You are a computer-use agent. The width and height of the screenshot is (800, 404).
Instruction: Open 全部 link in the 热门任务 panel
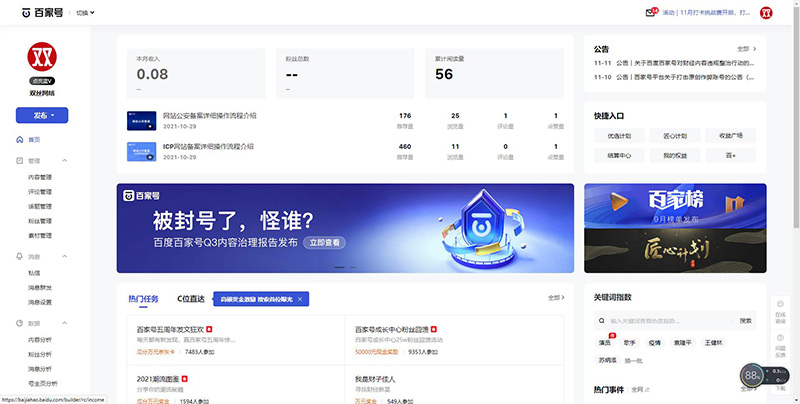coord(556,297)
